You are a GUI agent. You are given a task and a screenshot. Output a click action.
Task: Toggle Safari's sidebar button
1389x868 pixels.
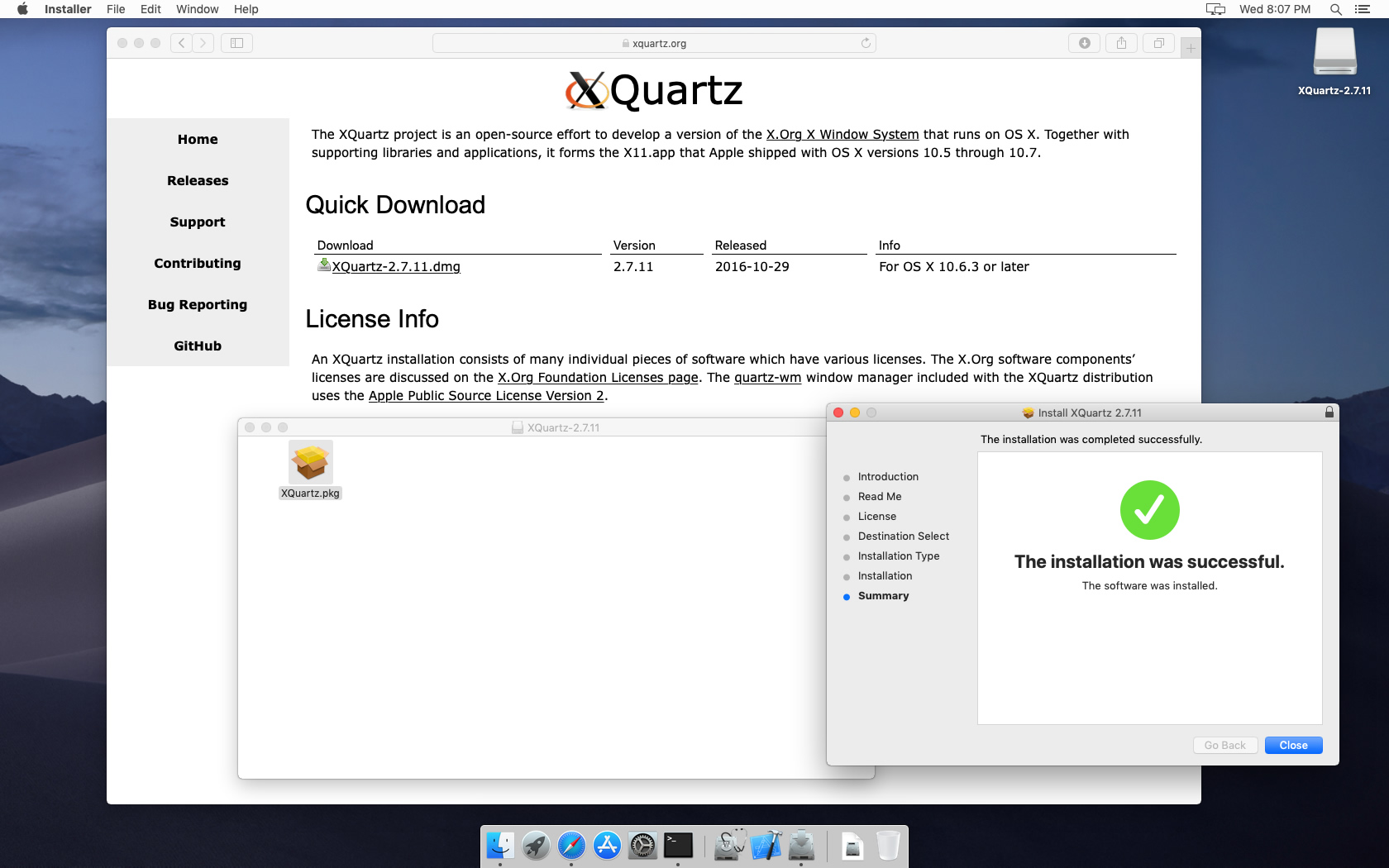point(236,43)
